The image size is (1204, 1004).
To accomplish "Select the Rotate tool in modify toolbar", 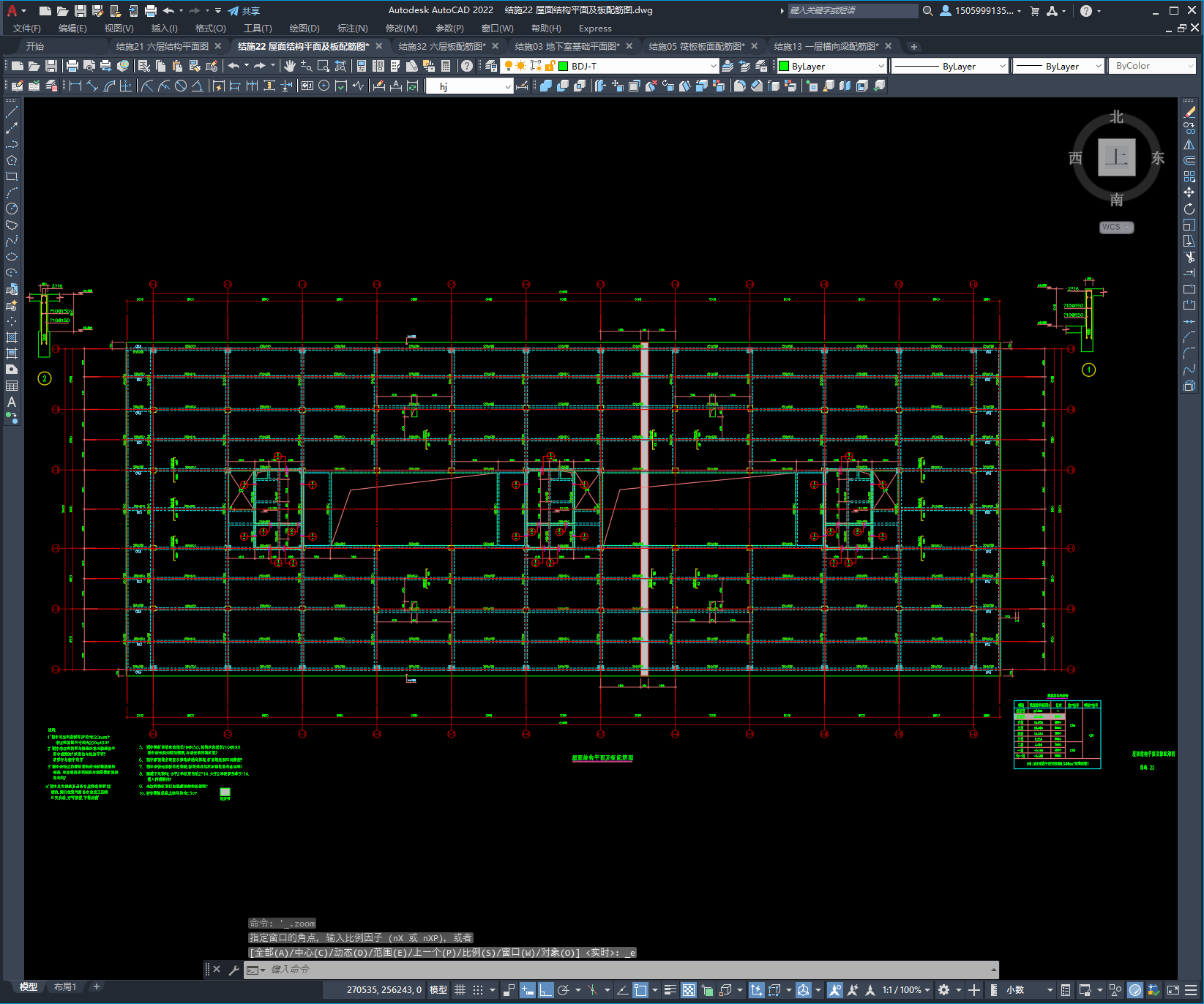I will click(1189, 209).
